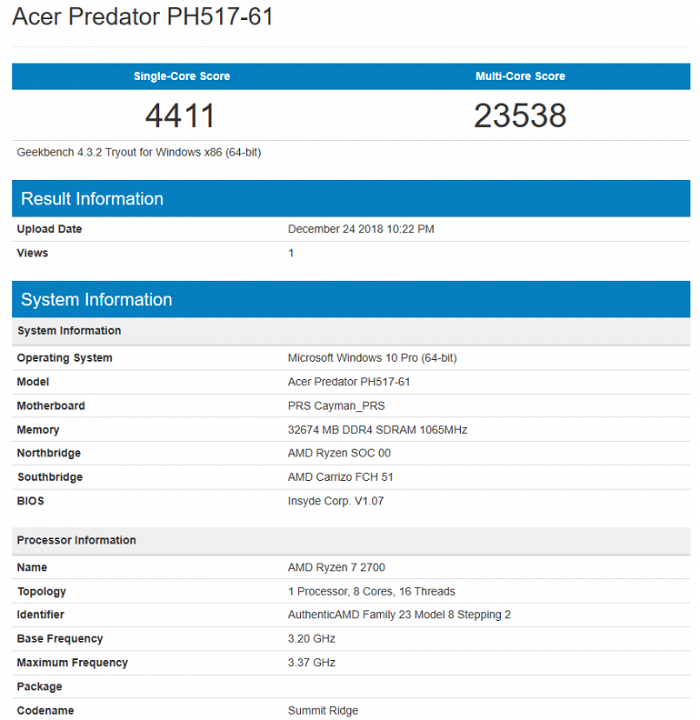Screen dimensions: 700x720
Task: Click the 'Model' row label
Action: 33,382
